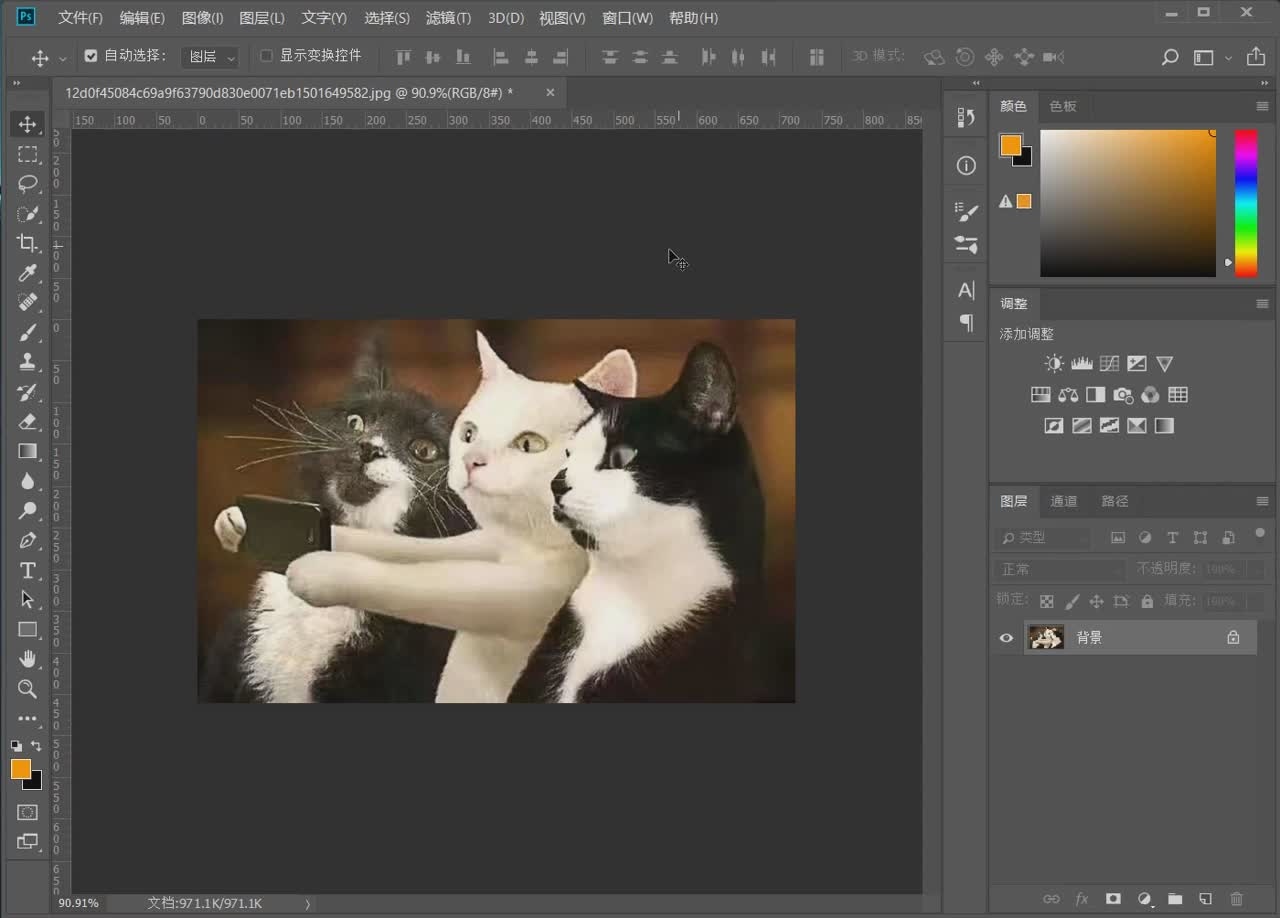Open the Move tool preset picker arrow
This screenshot has height=918, width=1280.
coord(62,58)
